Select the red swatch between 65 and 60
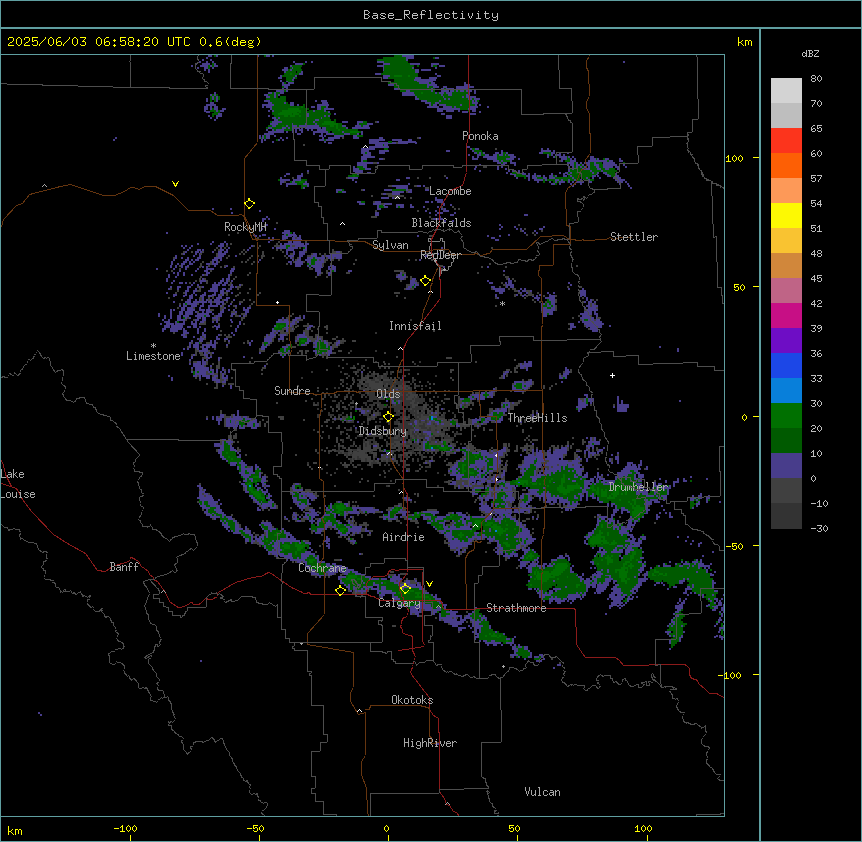Screen dimensions: 862x842 [x=786, y=141]
